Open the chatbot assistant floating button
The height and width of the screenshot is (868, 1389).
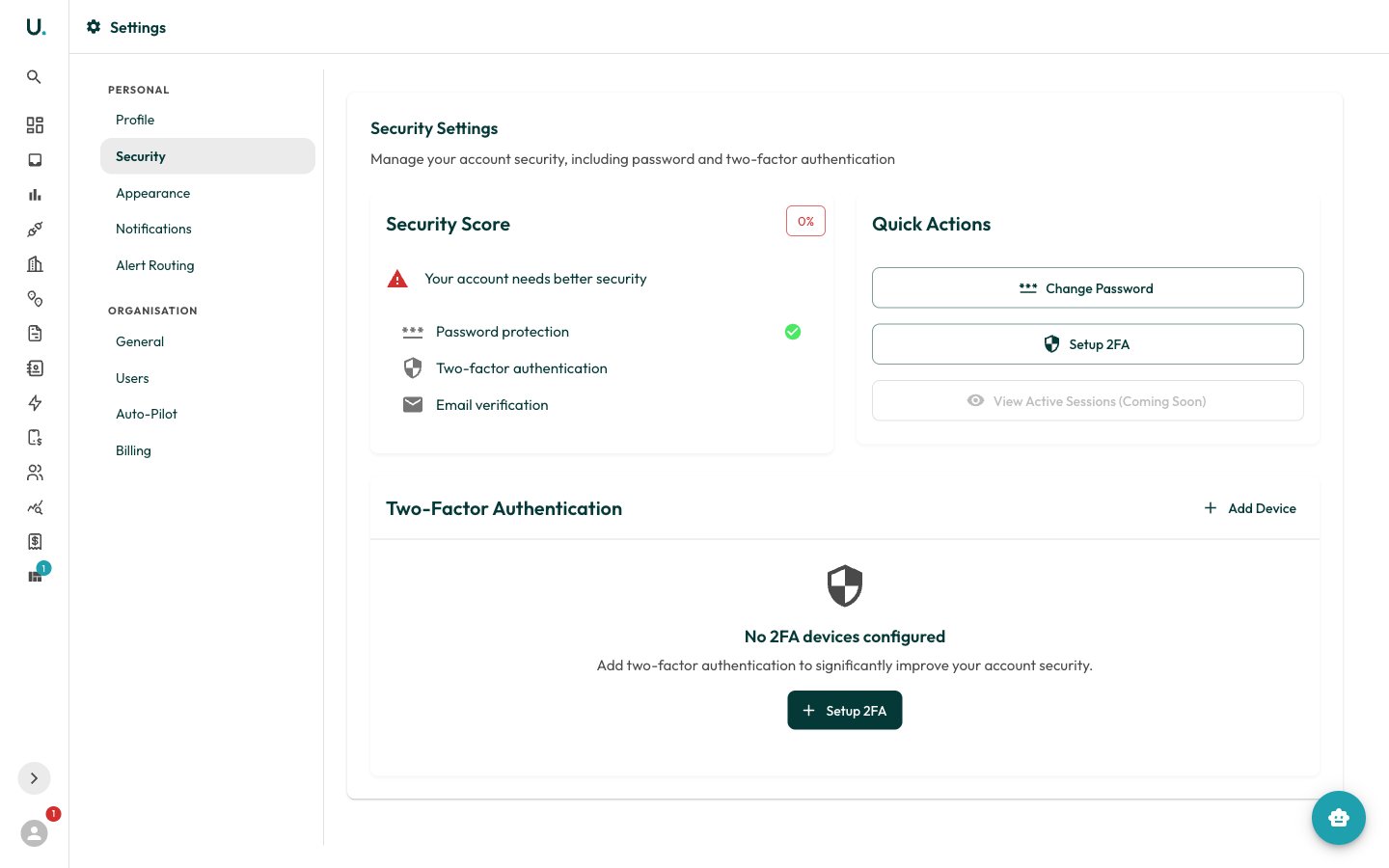point(1338,818)
